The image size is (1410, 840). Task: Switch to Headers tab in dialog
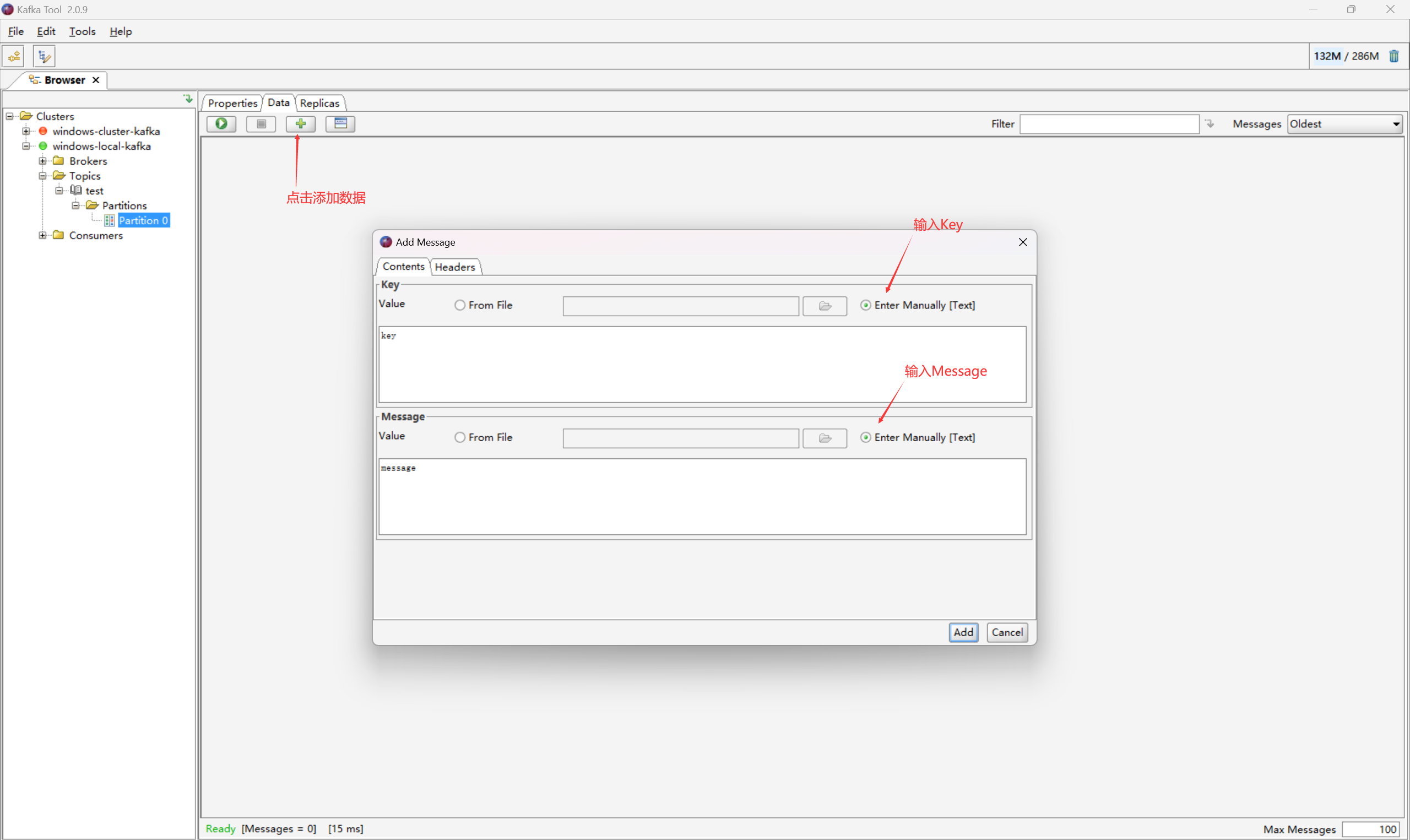(455, 267)
